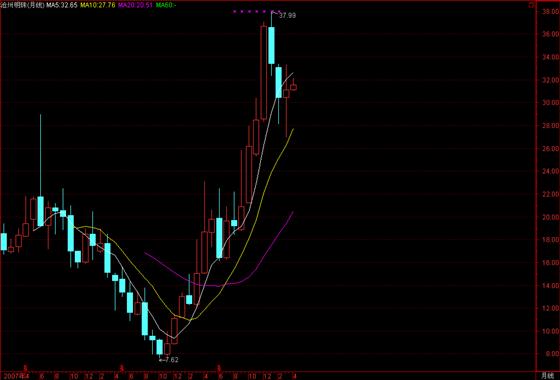Select the tallest red candlestick near the peak
The image size is (560, 380).
tap(264, 72)
